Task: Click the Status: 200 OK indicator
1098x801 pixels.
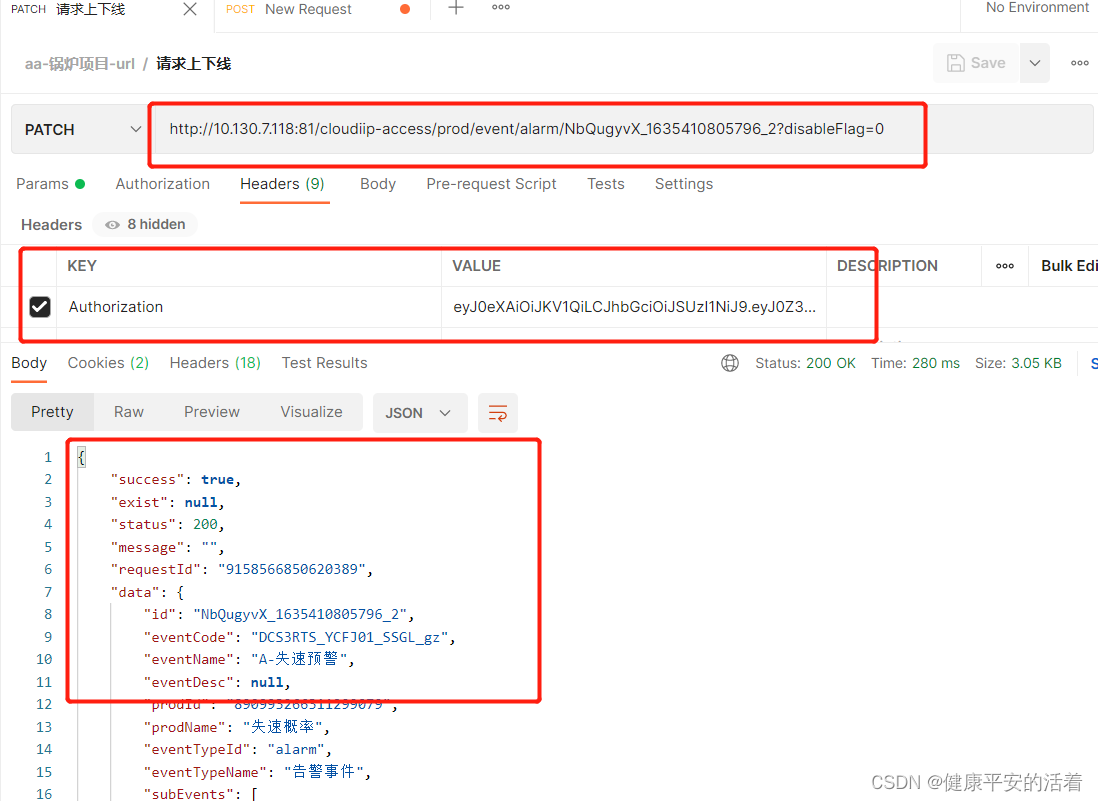Action: coord(805,363)
